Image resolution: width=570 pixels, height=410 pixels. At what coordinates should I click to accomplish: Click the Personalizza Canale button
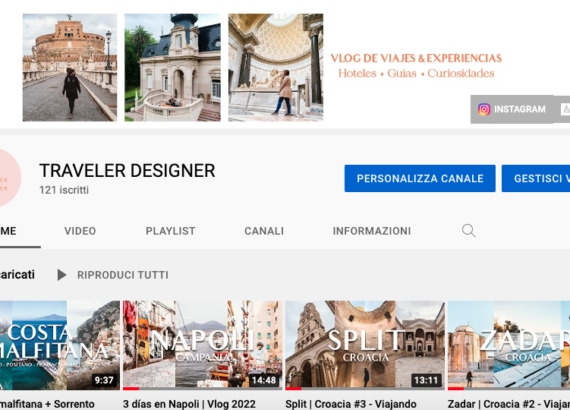pyautogui.click(x=420, y=178)
